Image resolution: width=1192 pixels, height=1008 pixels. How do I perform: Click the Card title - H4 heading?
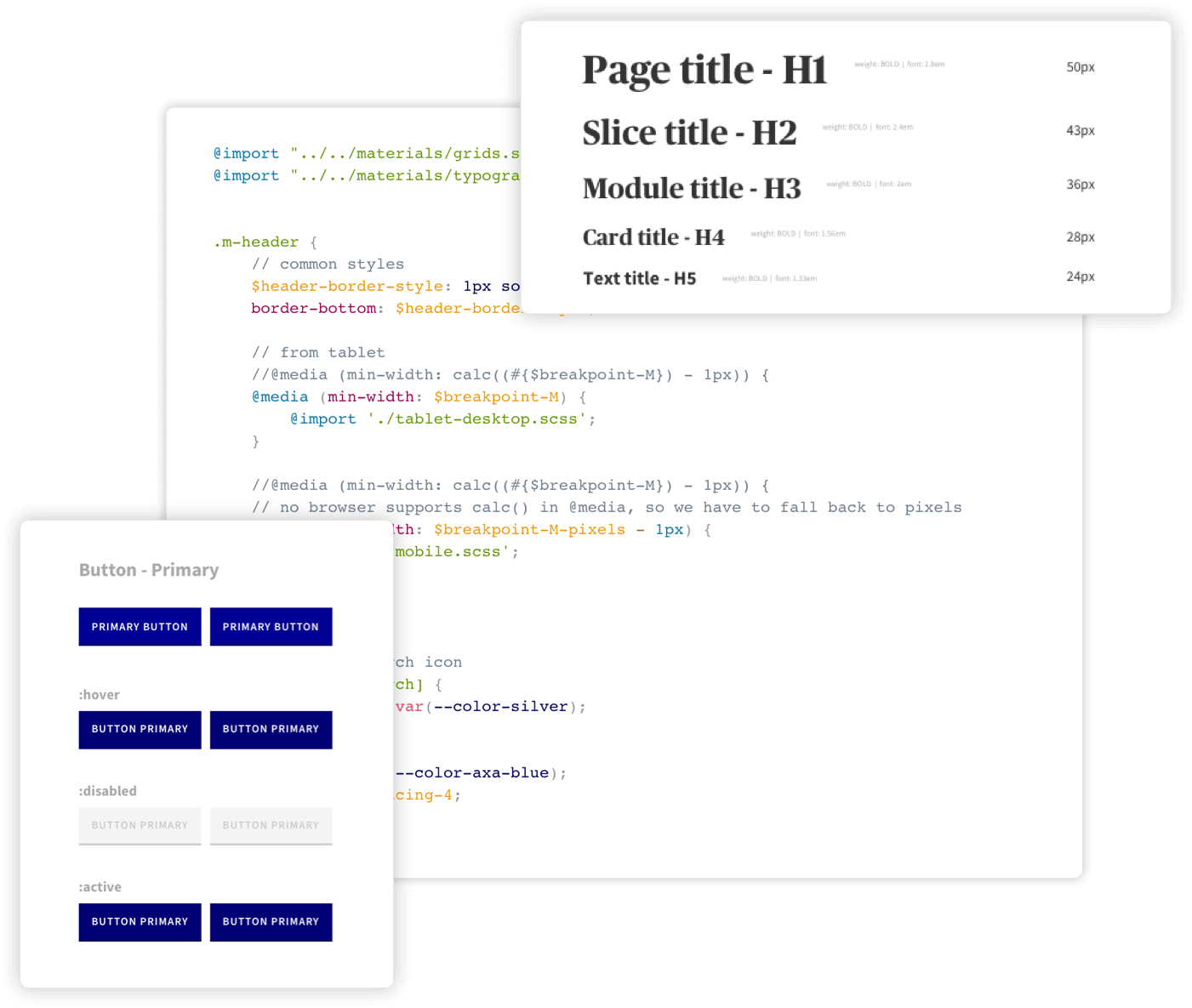tap(653, 236)
